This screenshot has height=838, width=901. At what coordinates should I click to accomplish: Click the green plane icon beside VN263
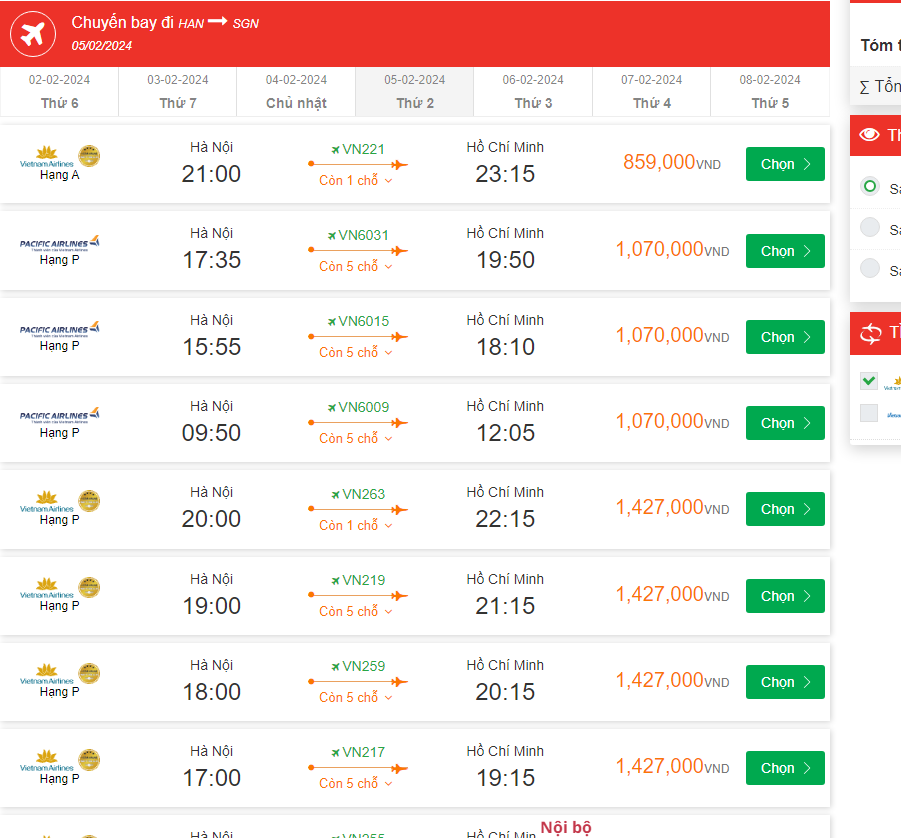[335, 494]
